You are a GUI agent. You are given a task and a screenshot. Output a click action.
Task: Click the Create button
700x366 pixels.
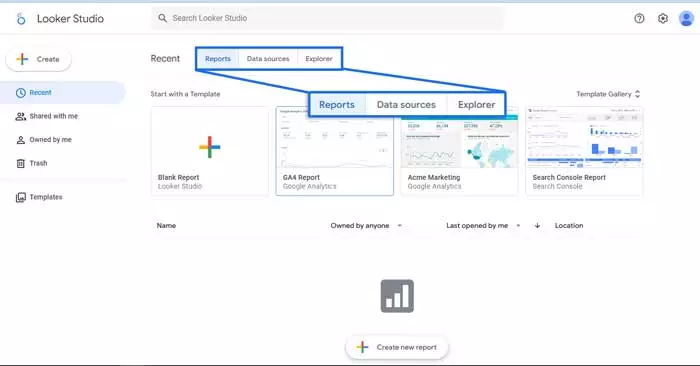point(38,59)
